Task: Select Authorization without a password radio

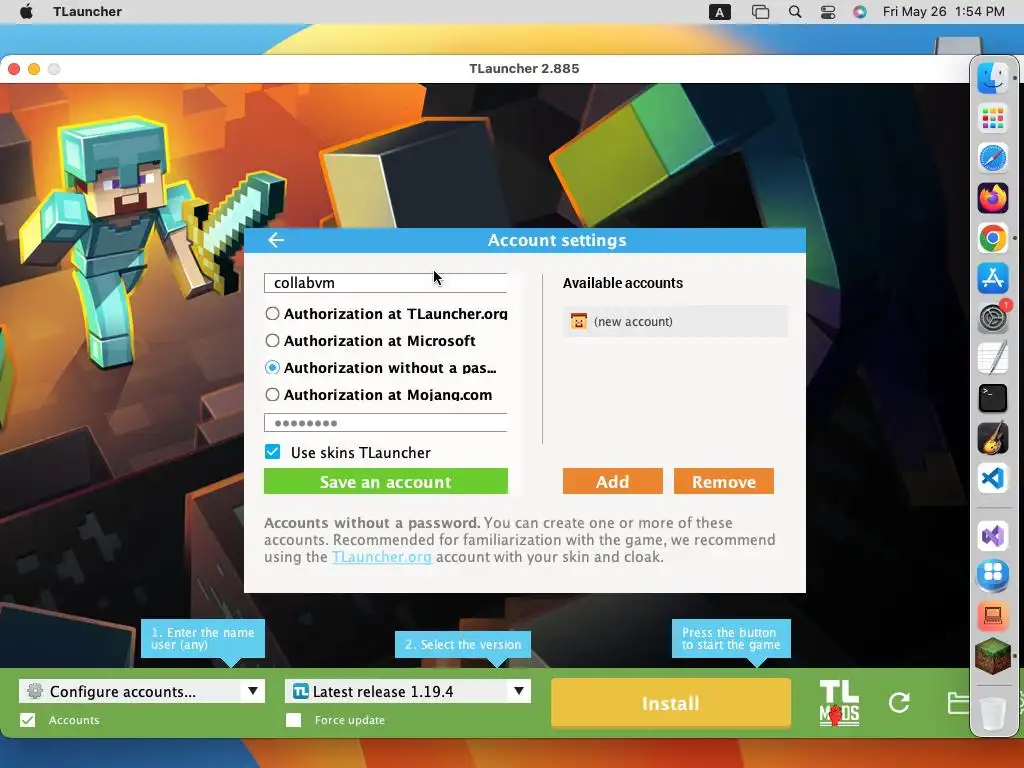Action: click(272, 368)
